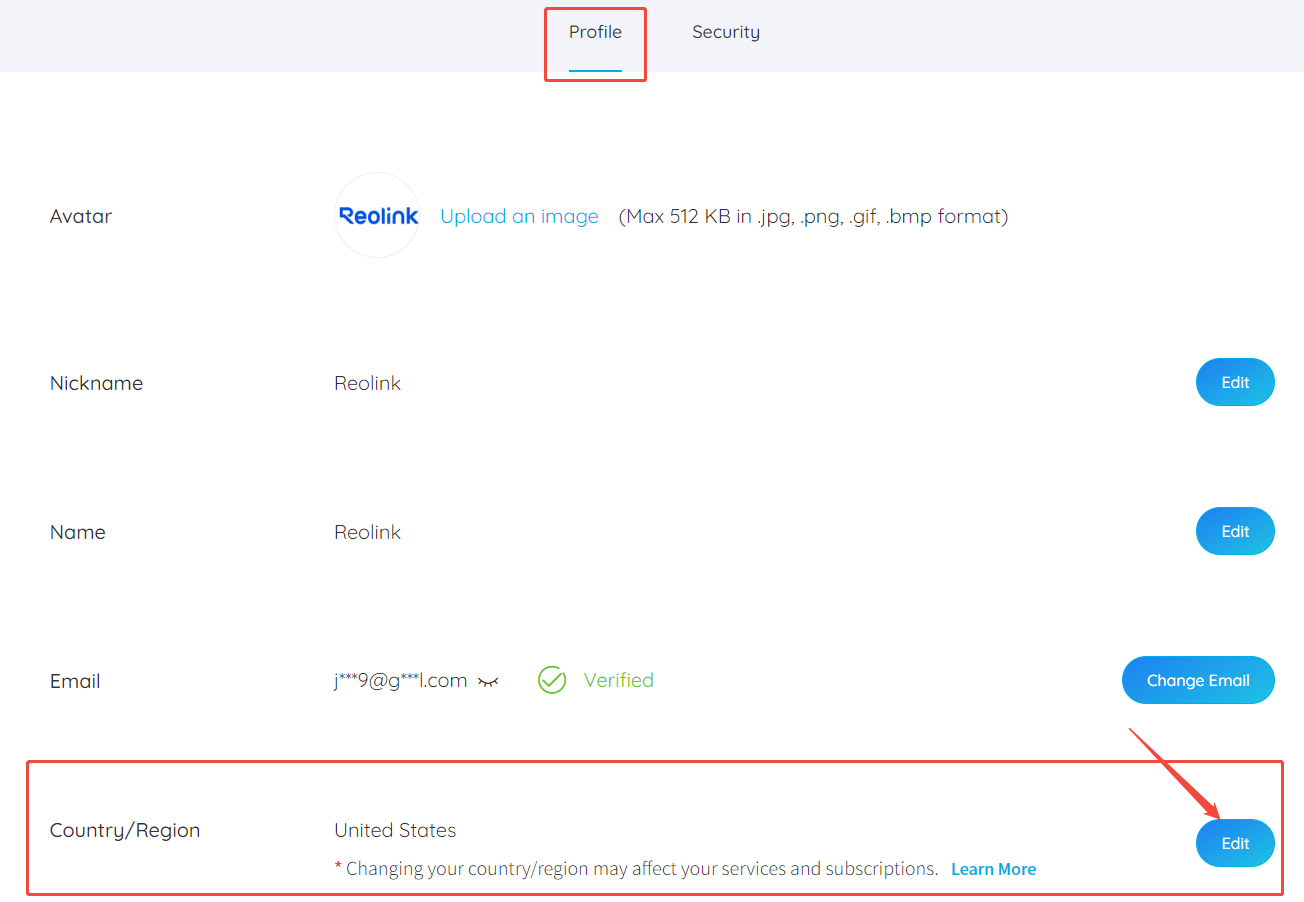The height and width of the screenshot is (902, 1304).
Task: Click the Nickname label
Action: coord(96,383)
